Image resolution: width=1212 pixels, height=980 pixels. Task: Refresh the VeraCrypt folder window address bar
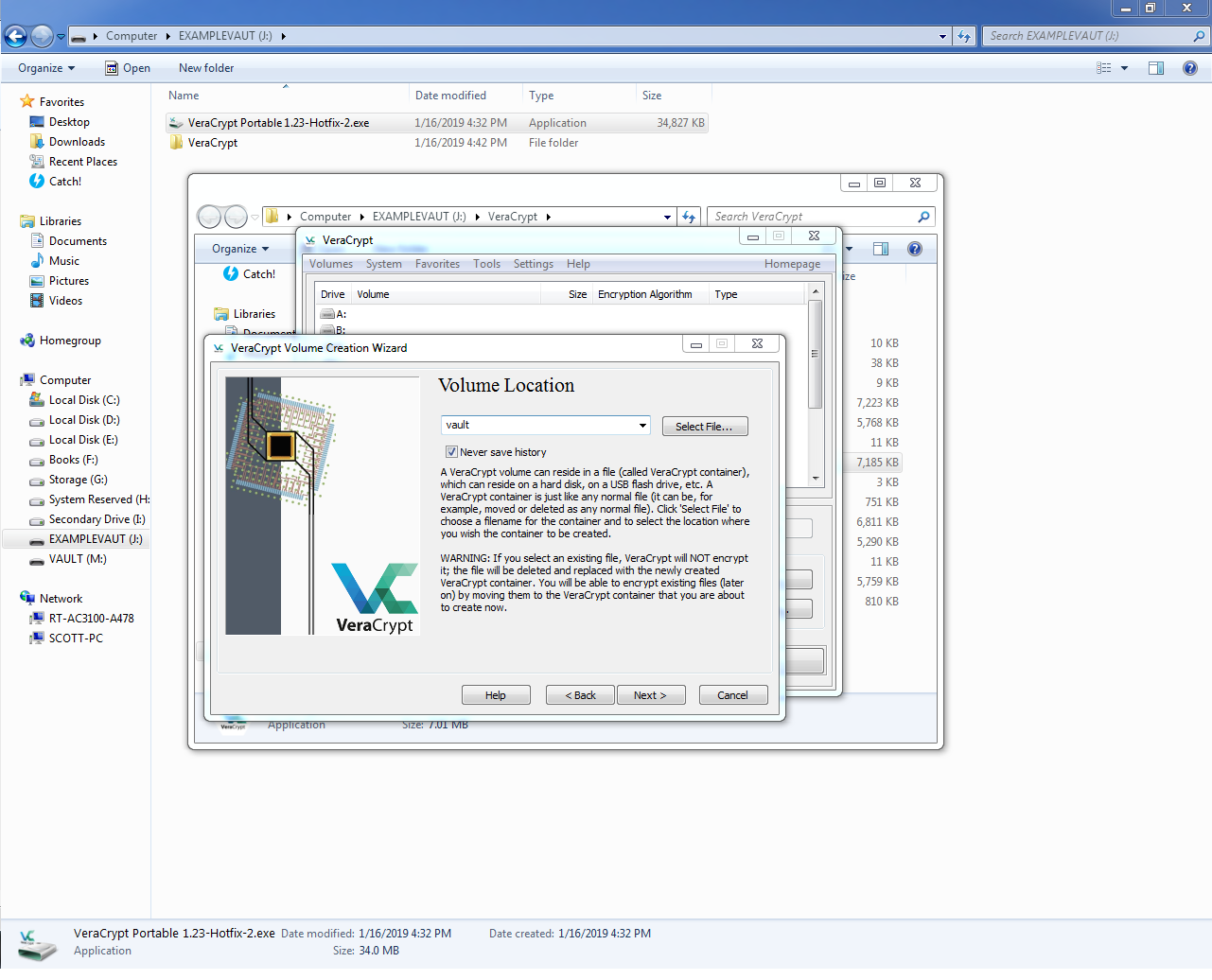coord(689,217)
